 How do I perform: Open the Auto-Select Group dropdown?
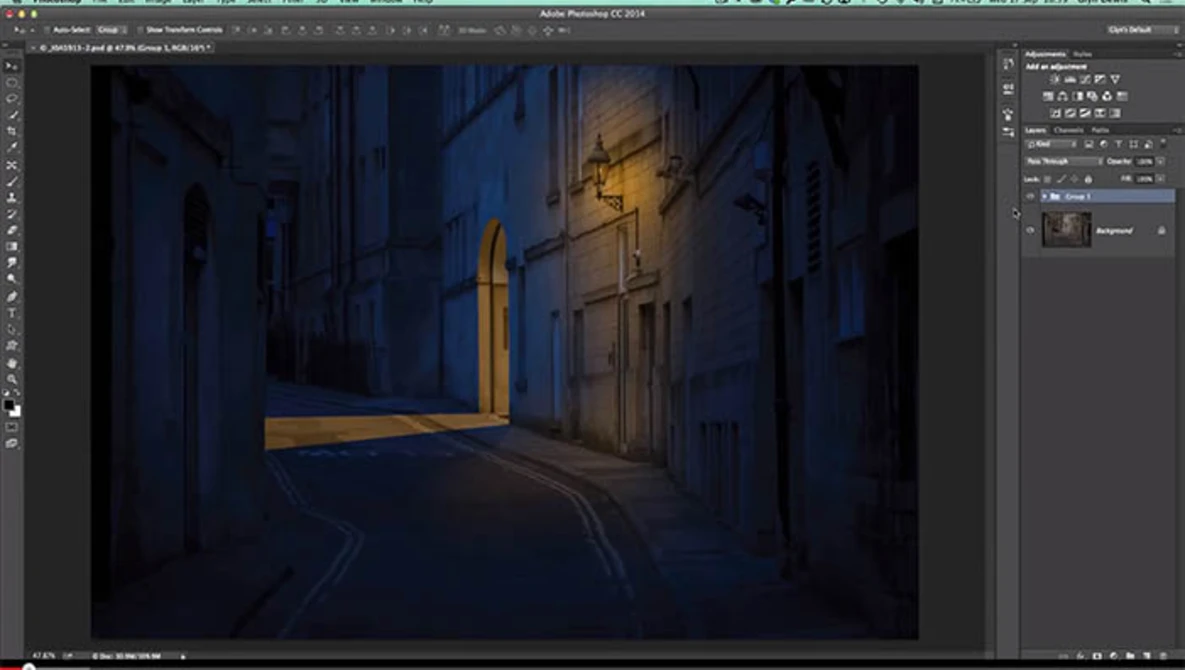[x=110, y=30]
